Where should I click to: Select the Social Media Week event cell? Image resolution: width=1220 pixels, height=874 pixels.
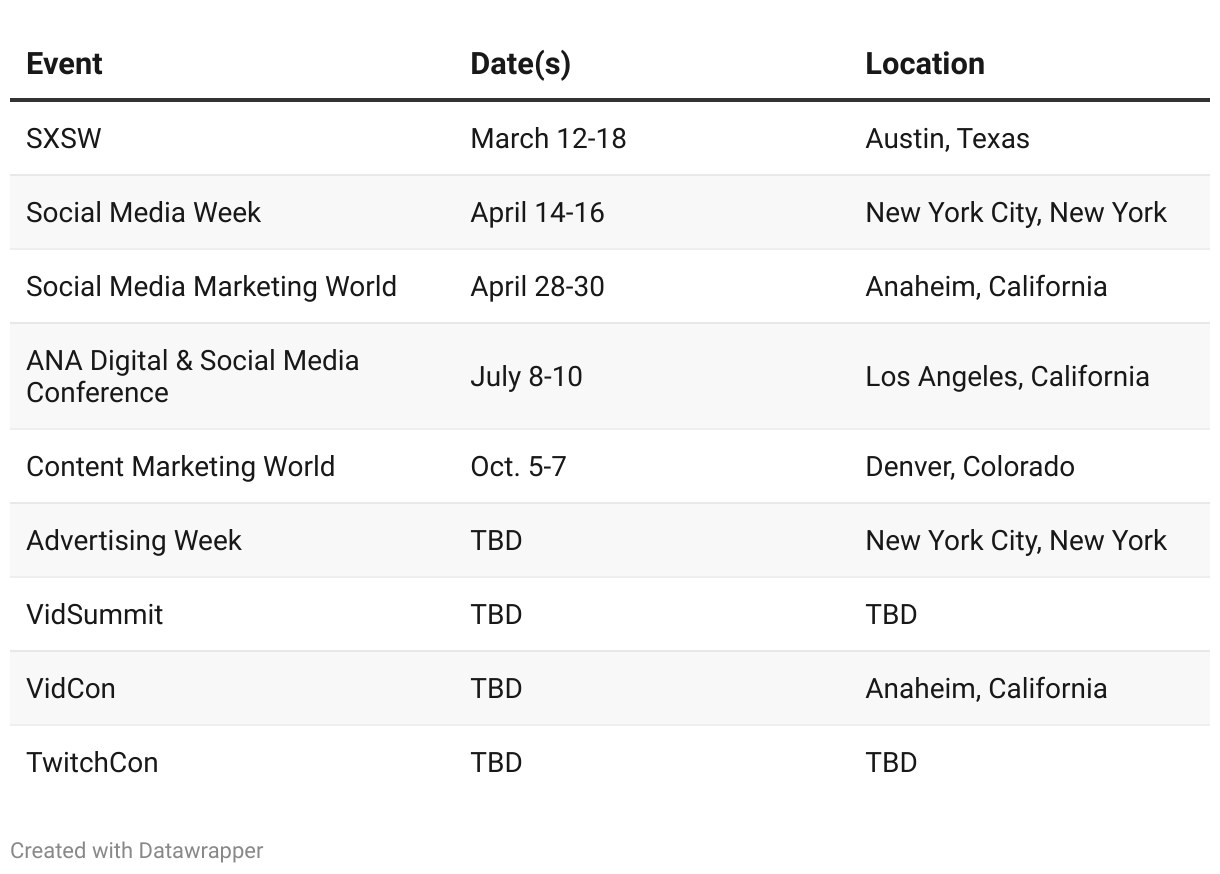(x=143, y=212)
